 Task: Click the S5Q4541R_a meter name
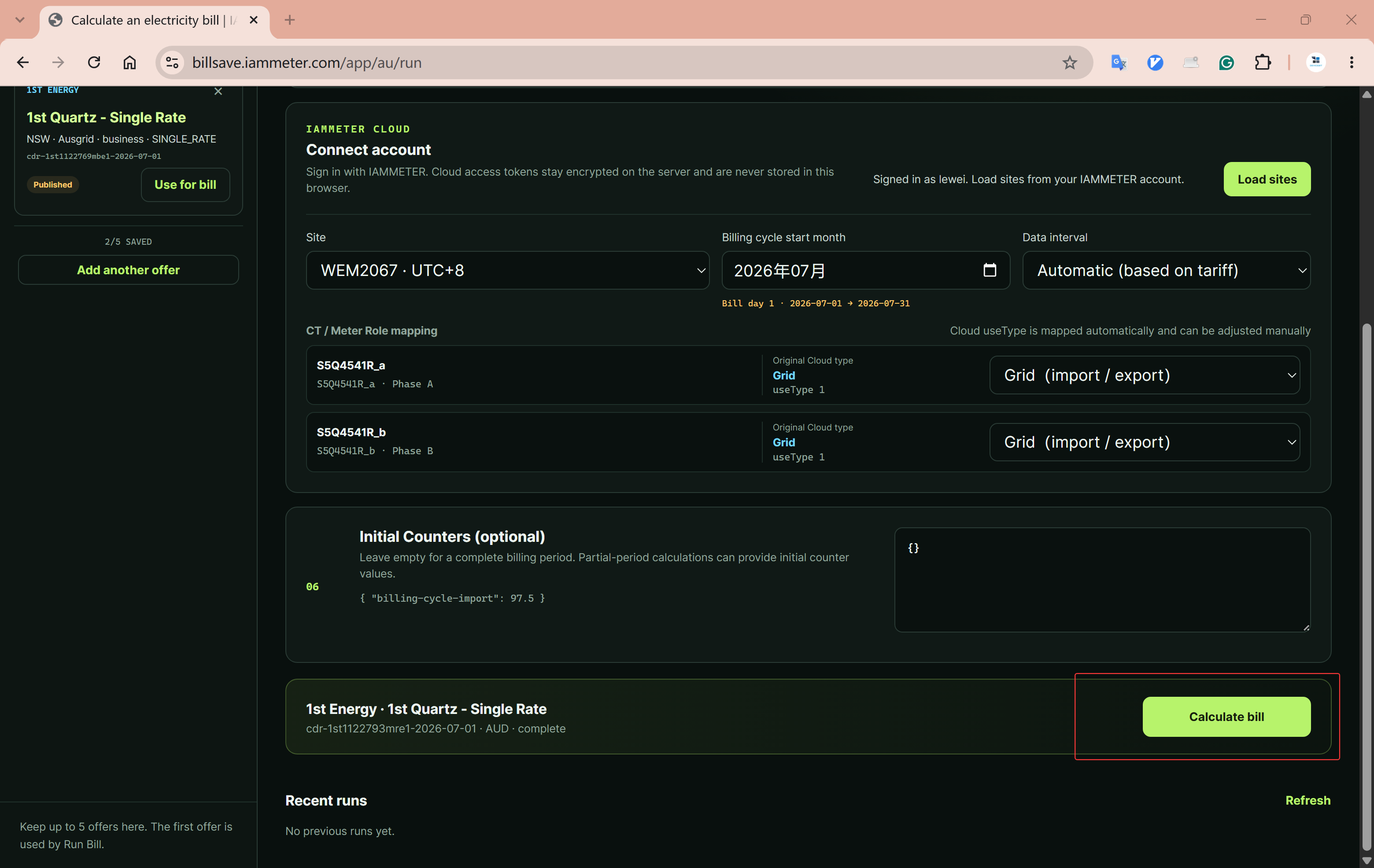pyautogui.click(x=351, y=366)
